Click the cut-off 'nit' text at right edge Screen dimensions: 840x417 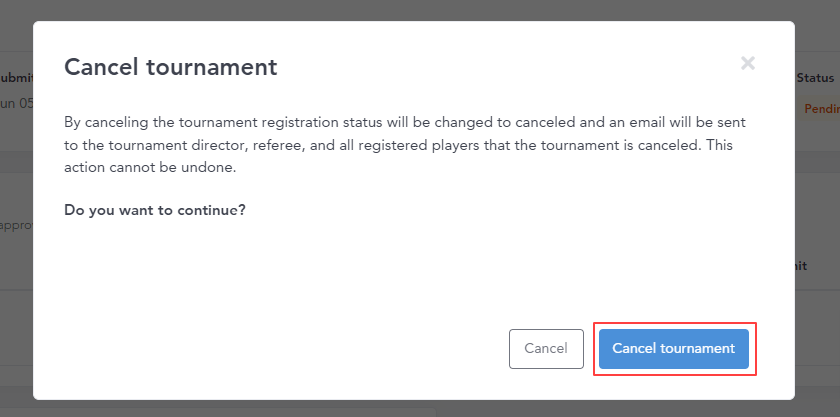[801, 266]
